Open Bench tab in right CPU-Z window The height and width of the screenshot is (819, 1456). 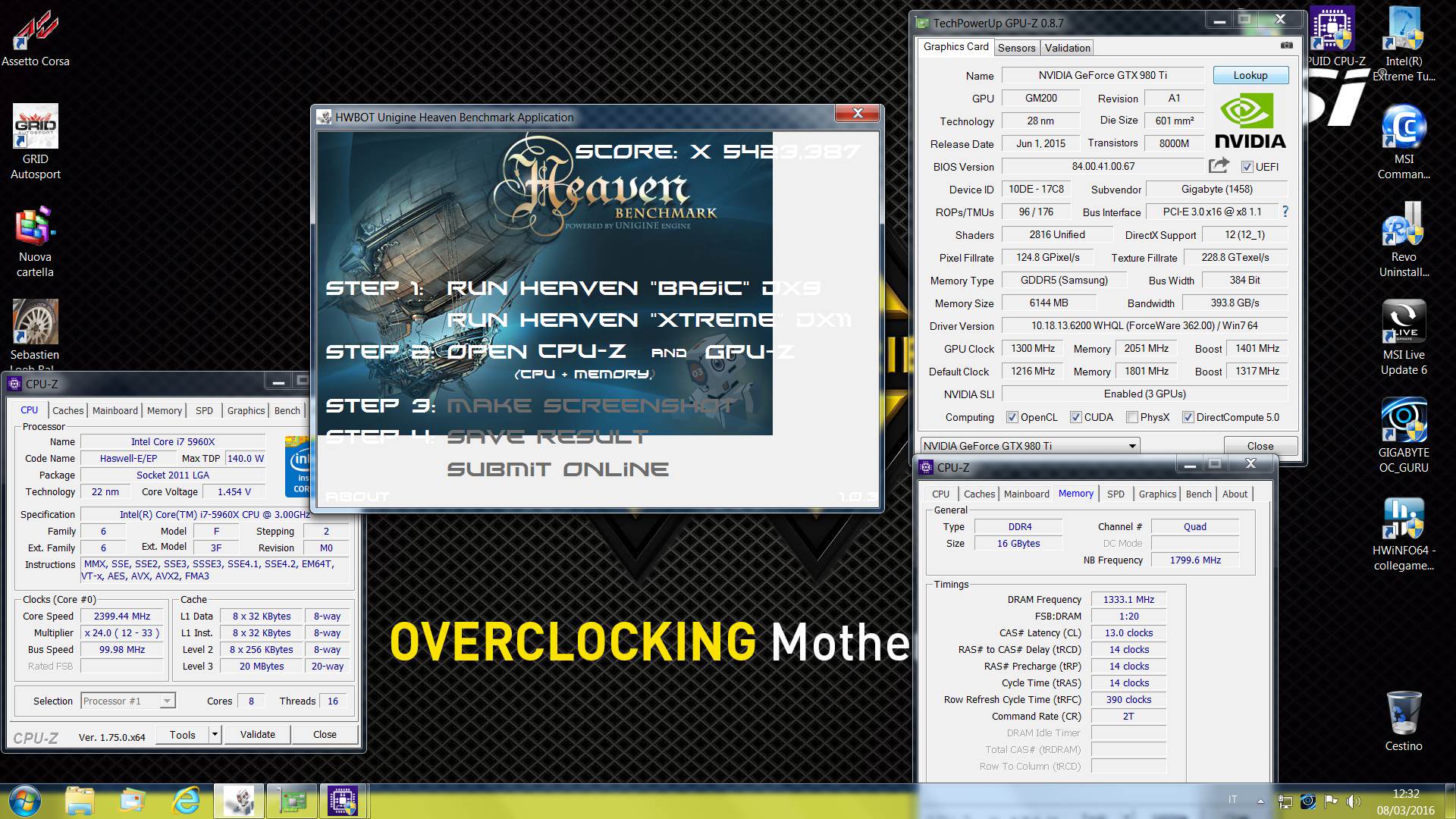[x=1199, y=494]
